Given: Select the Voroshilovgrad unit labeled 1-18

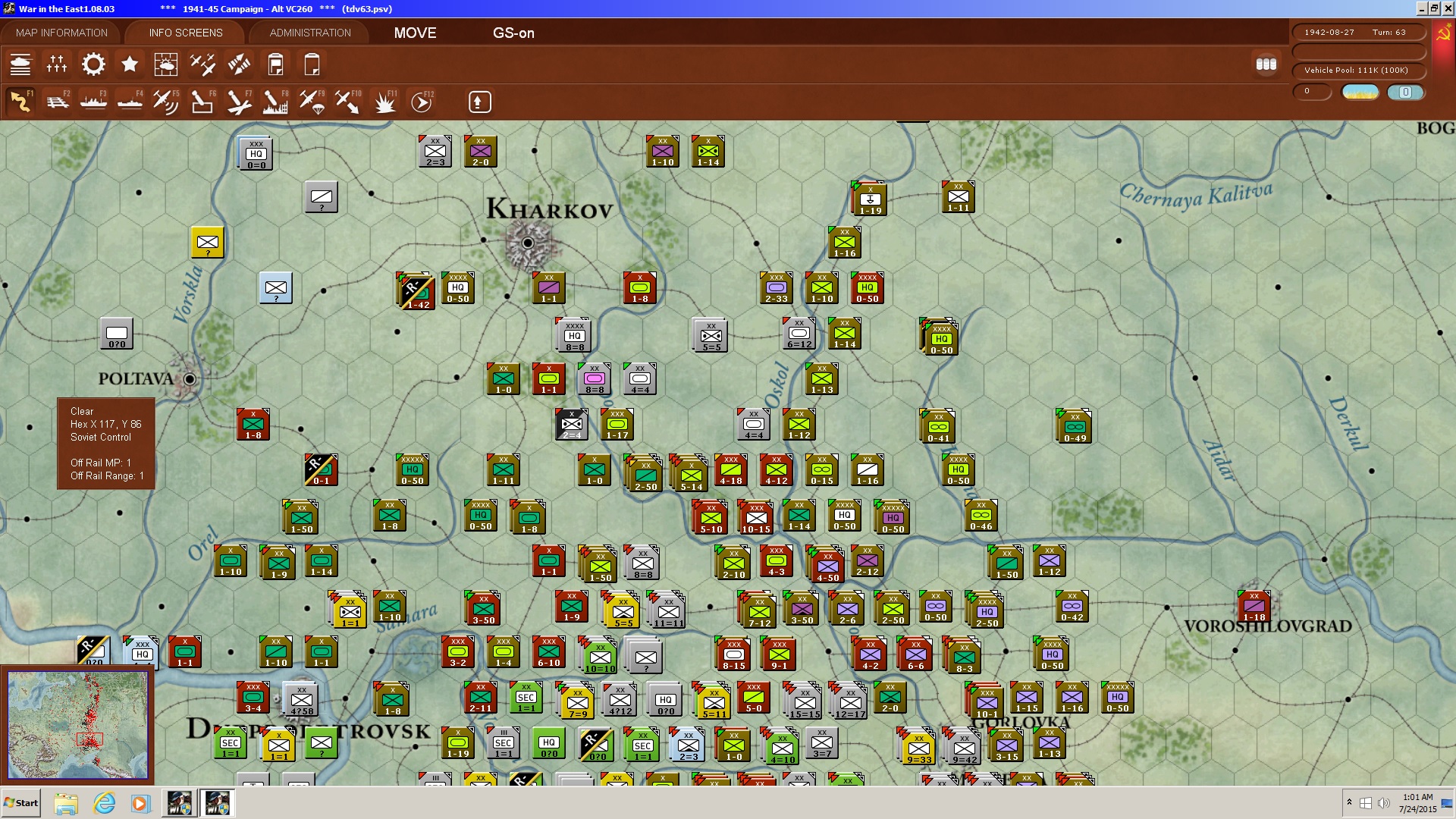Looking at the screenshot, I should click(x=1254, y=607).
